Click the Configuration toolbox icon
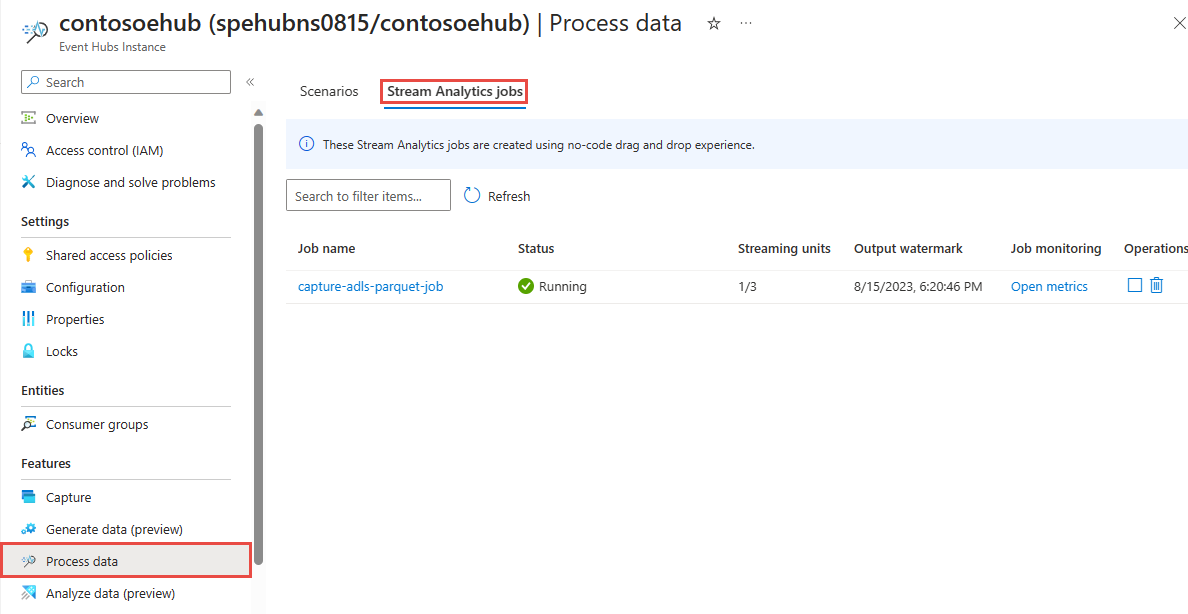Image resolution: width=1188 pixels, height=614 pixels. [29, 287]
